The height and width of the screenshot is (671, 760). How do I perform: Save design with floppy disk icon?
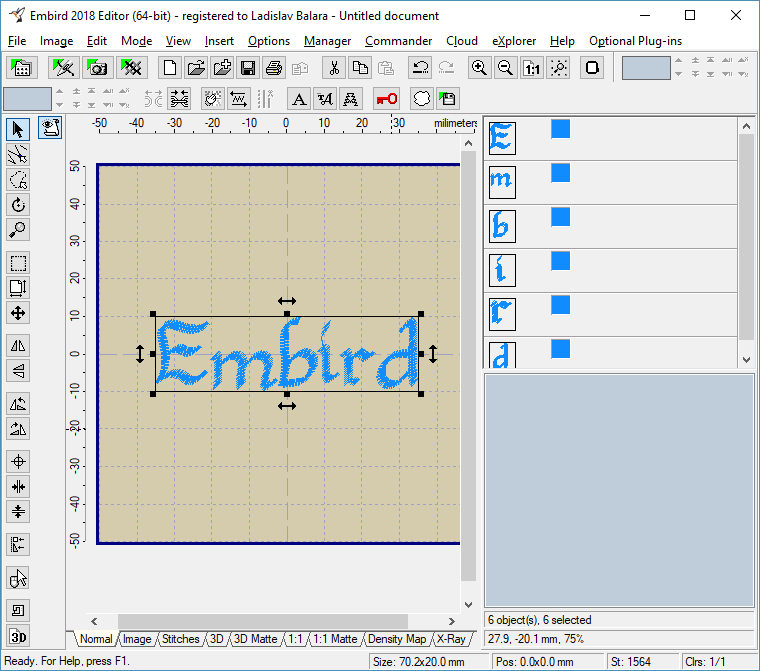pyautogui.click(x=248, y=68)
